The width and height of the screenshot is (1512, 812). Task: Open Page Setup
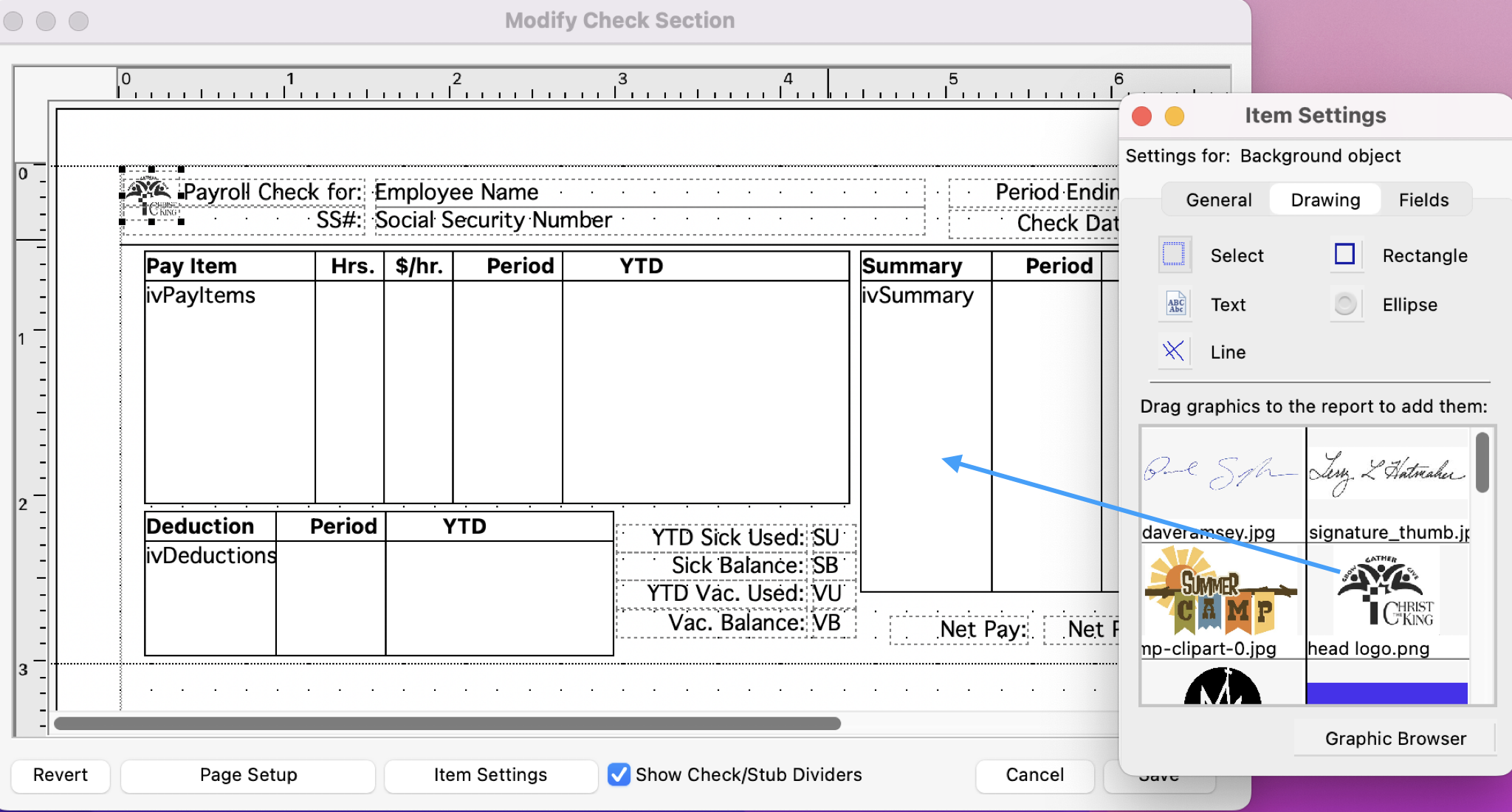coord(248,775)
